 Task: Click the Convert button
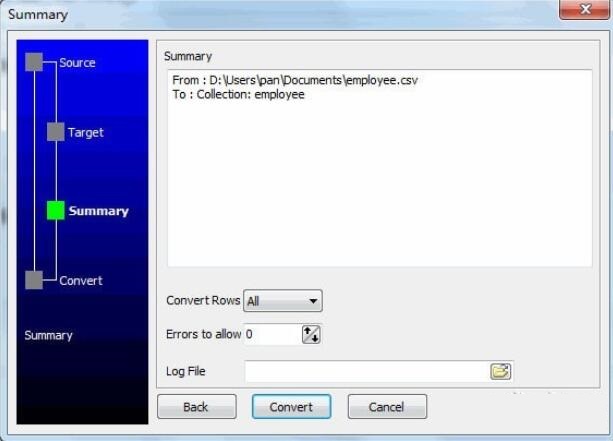(x=291, y=407)
